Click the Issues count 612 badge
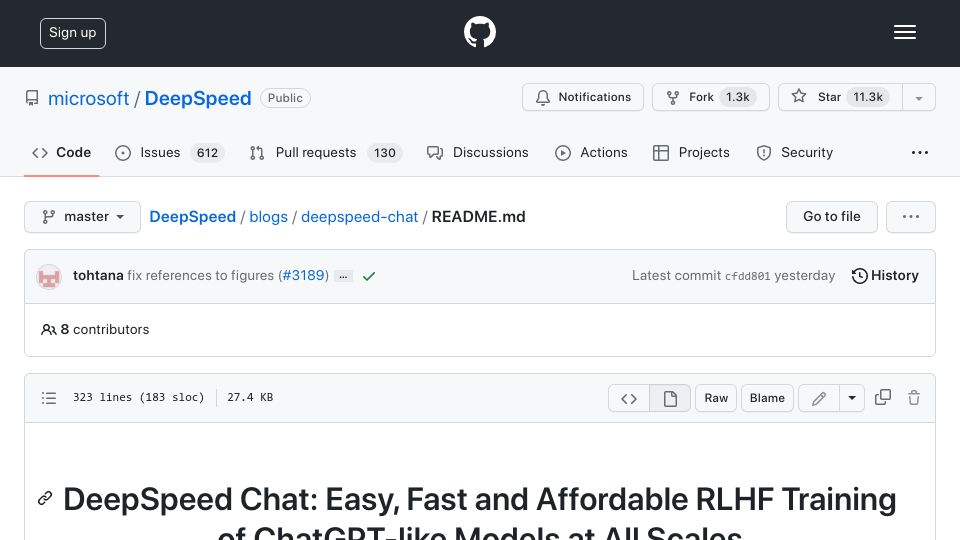 pos(207,152)
